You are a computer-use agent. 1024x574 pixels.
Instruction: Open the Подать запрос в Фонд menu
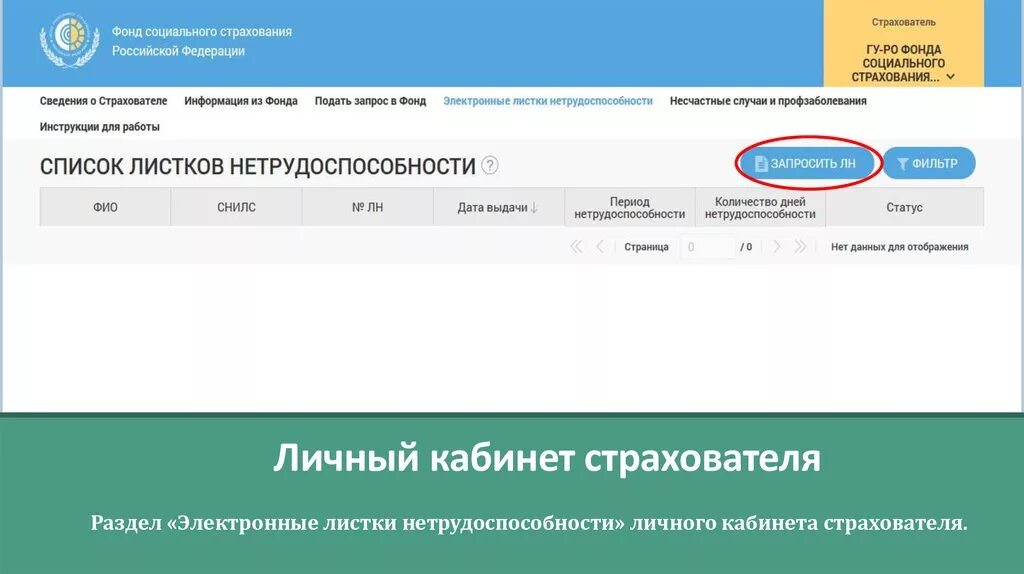[370, 101]
